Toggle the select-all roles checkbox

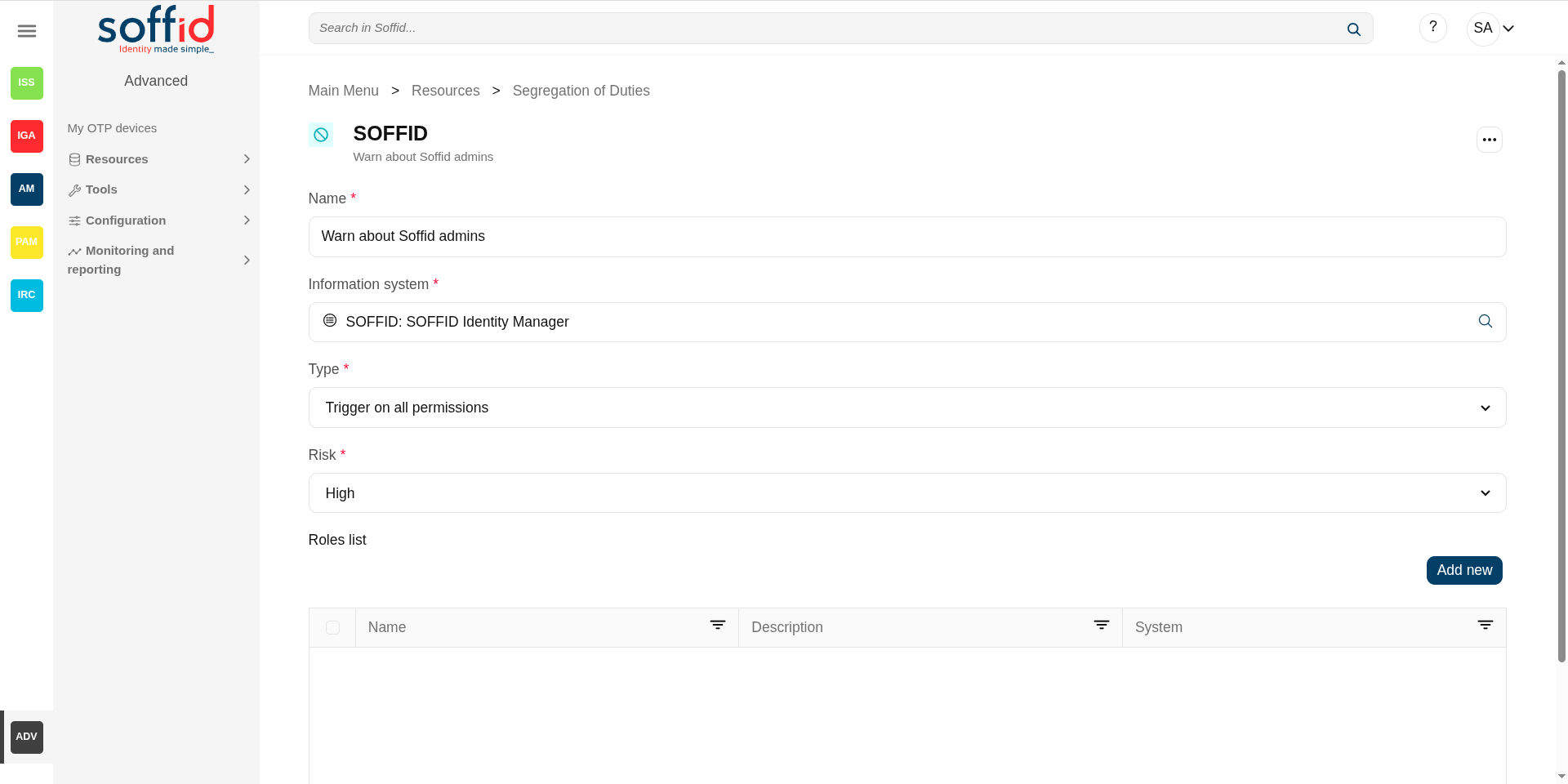click(332, 627)
